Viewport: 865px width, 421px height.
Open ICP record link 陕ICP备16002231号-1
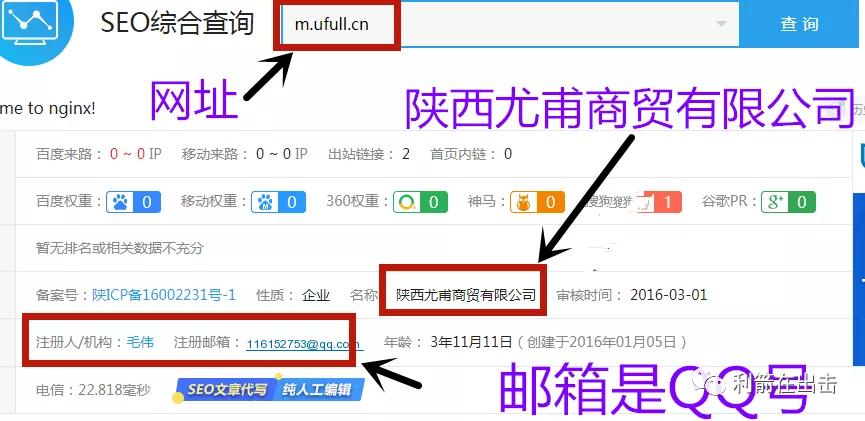(x=164, y=295)
